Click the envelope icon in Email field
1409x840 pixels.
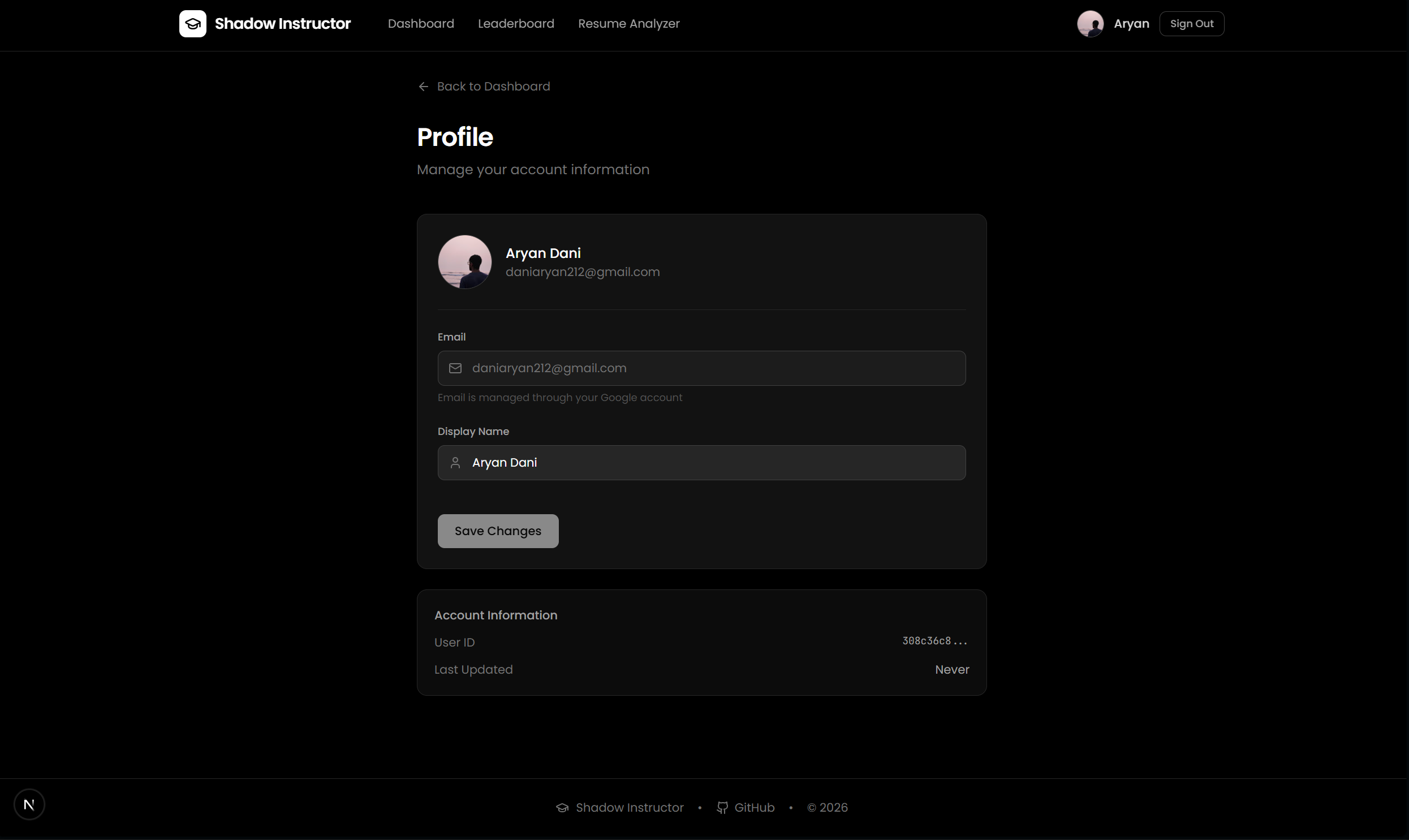click(x=455, y=368)
